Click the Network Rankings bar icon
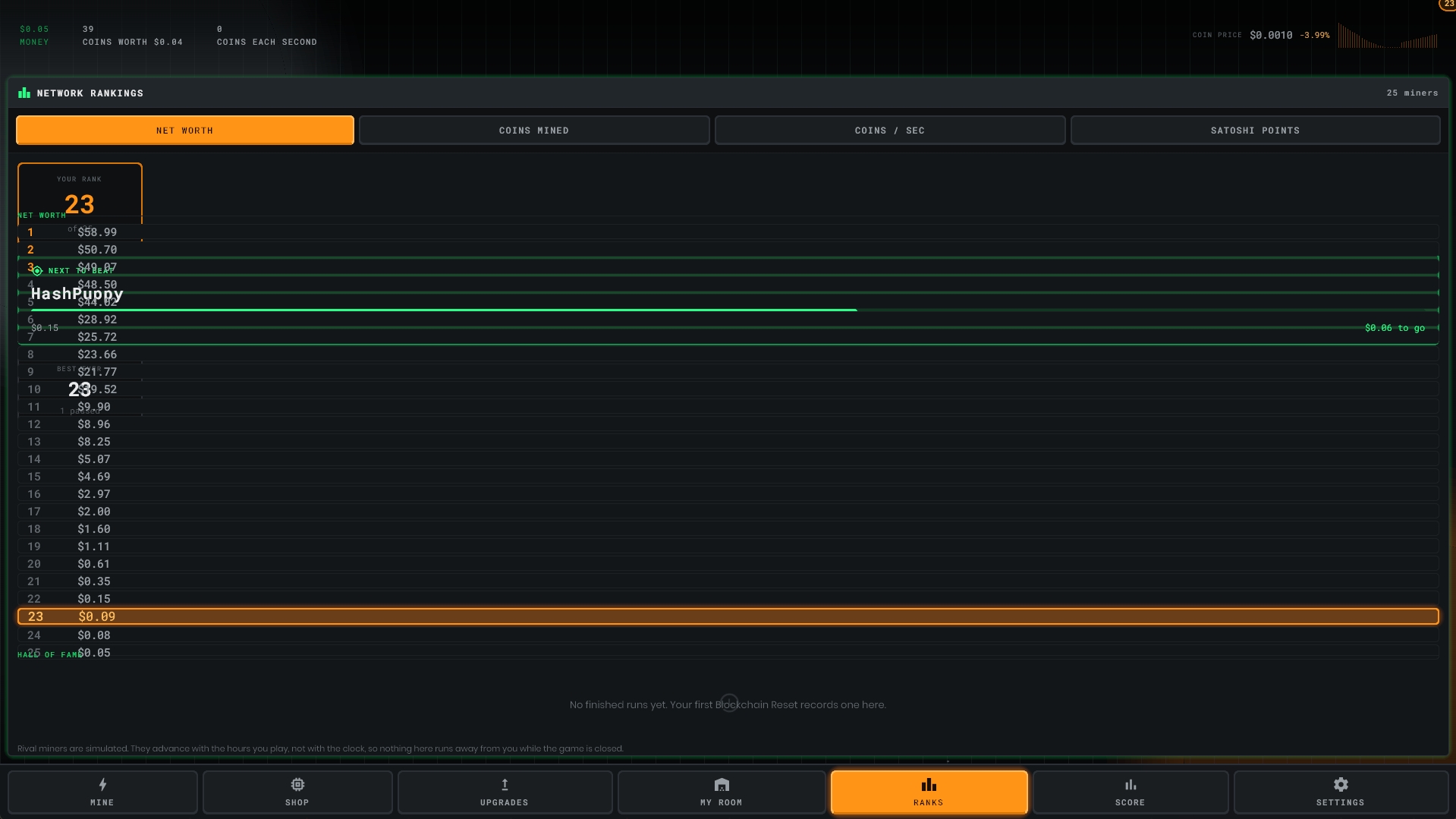Screen dimensions: 1456x819 (x=24, y=93)
